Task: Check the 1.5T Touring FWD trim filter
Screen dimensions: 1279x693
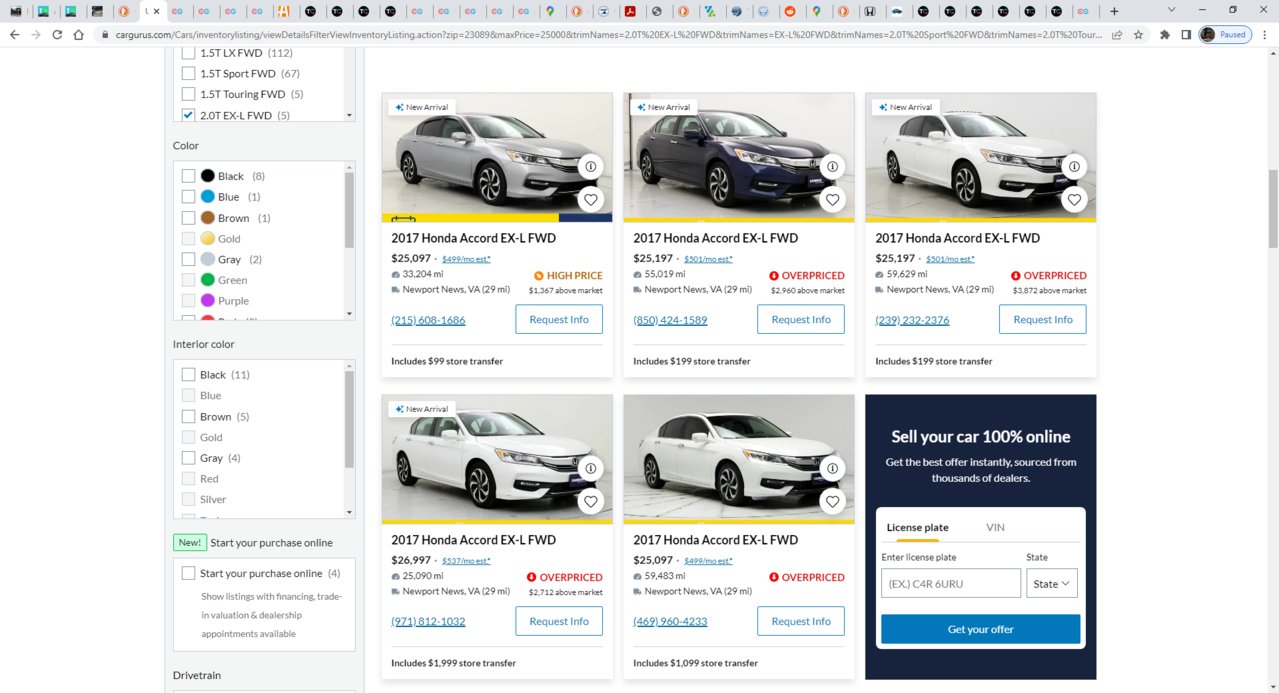Action: click(x=188, y=94)
